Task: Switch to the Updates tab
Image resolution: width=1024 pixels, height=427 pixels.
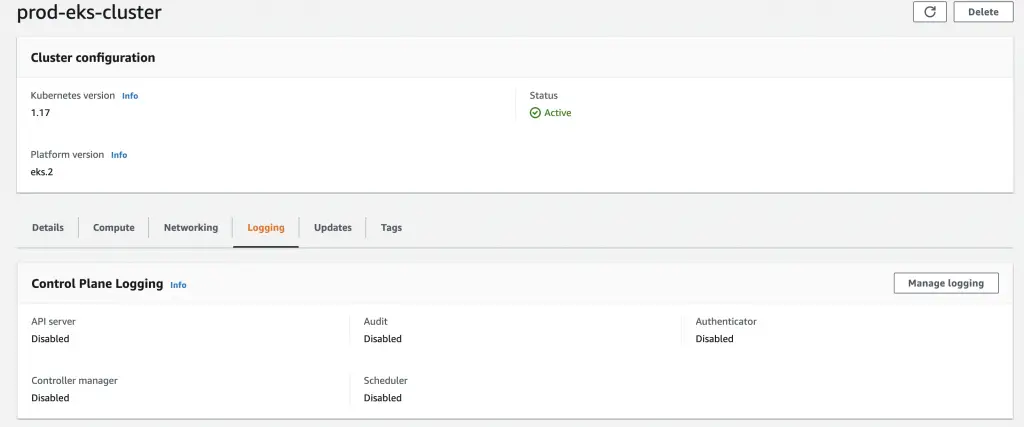Action: pos(332,228)
